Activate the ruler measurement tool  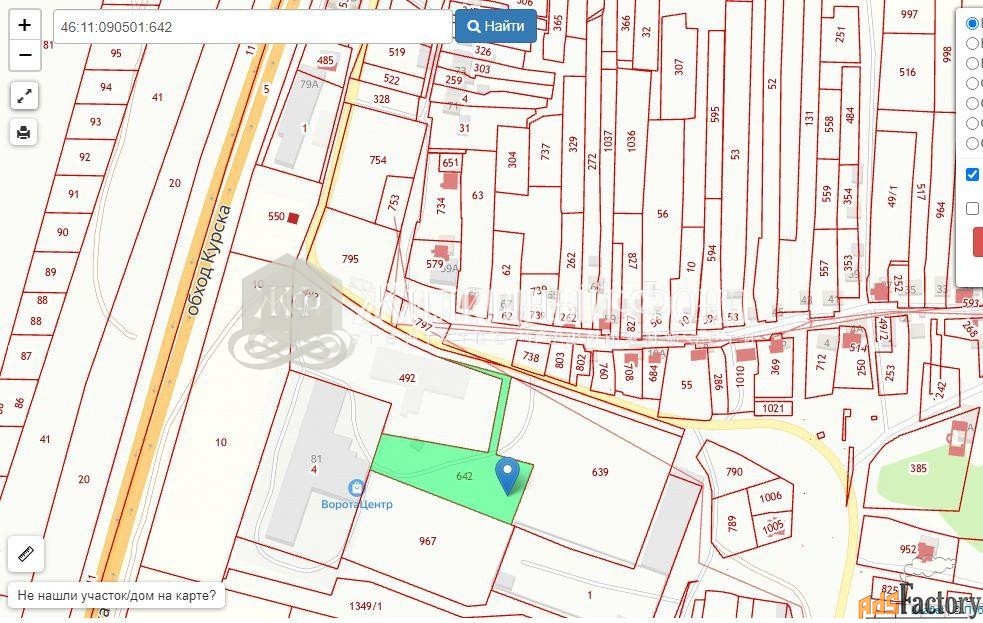26,554
